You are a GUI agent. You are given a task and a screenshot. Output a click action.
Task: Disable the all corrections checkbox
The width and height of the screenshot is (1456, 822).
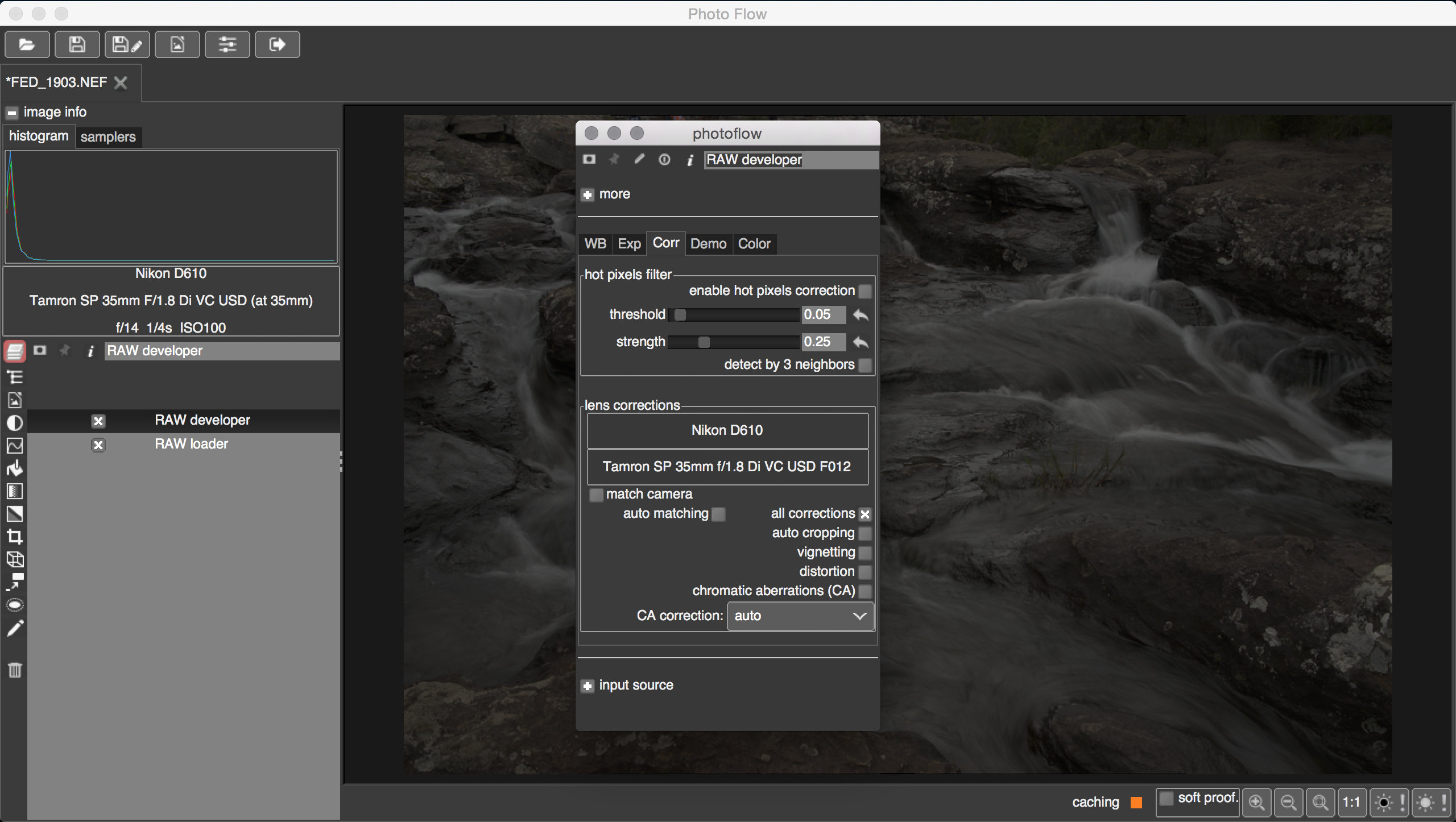pyautogui.click(x=865, y=514)
